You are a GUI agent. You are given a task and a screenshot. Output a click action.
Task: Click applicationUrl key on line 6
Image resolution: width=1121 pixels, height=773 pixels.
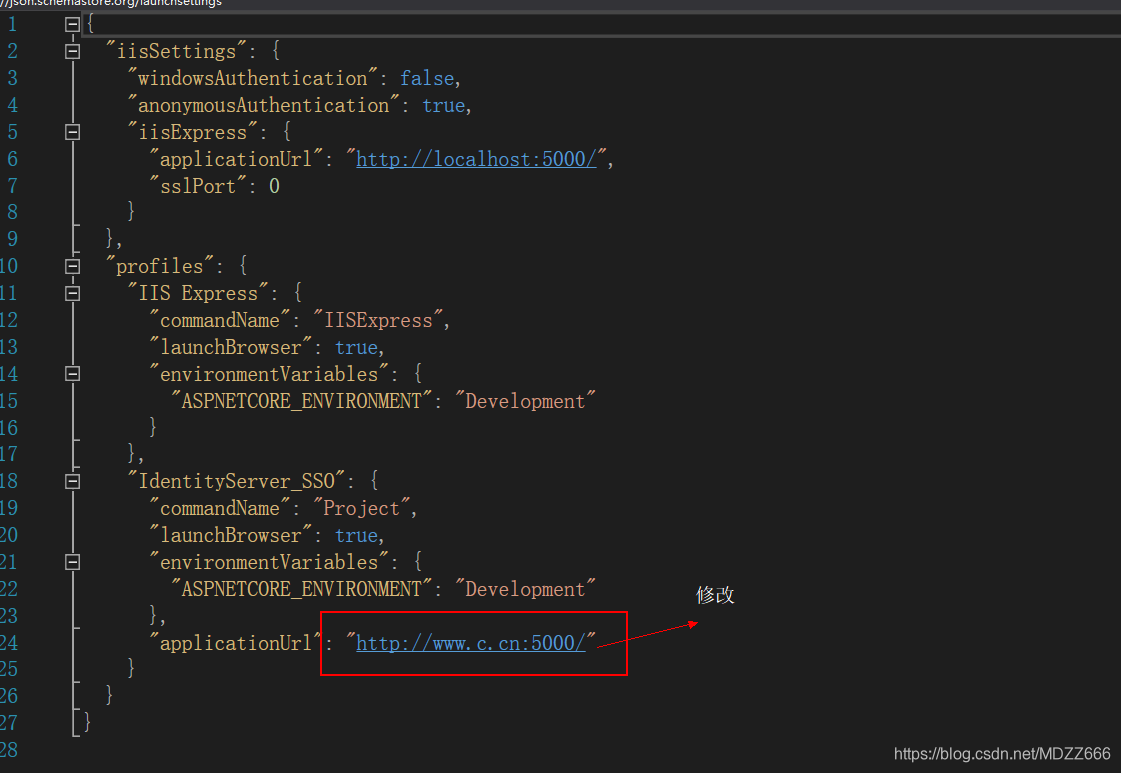(236, 159)
